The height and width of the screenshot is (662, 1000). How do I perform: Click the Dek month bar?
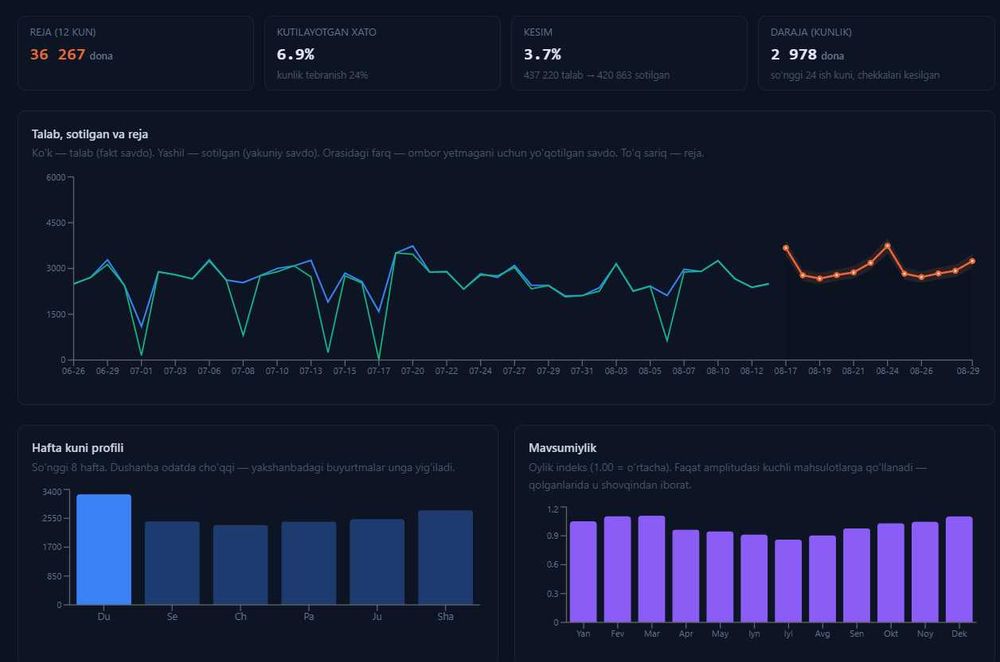[959, 570]
